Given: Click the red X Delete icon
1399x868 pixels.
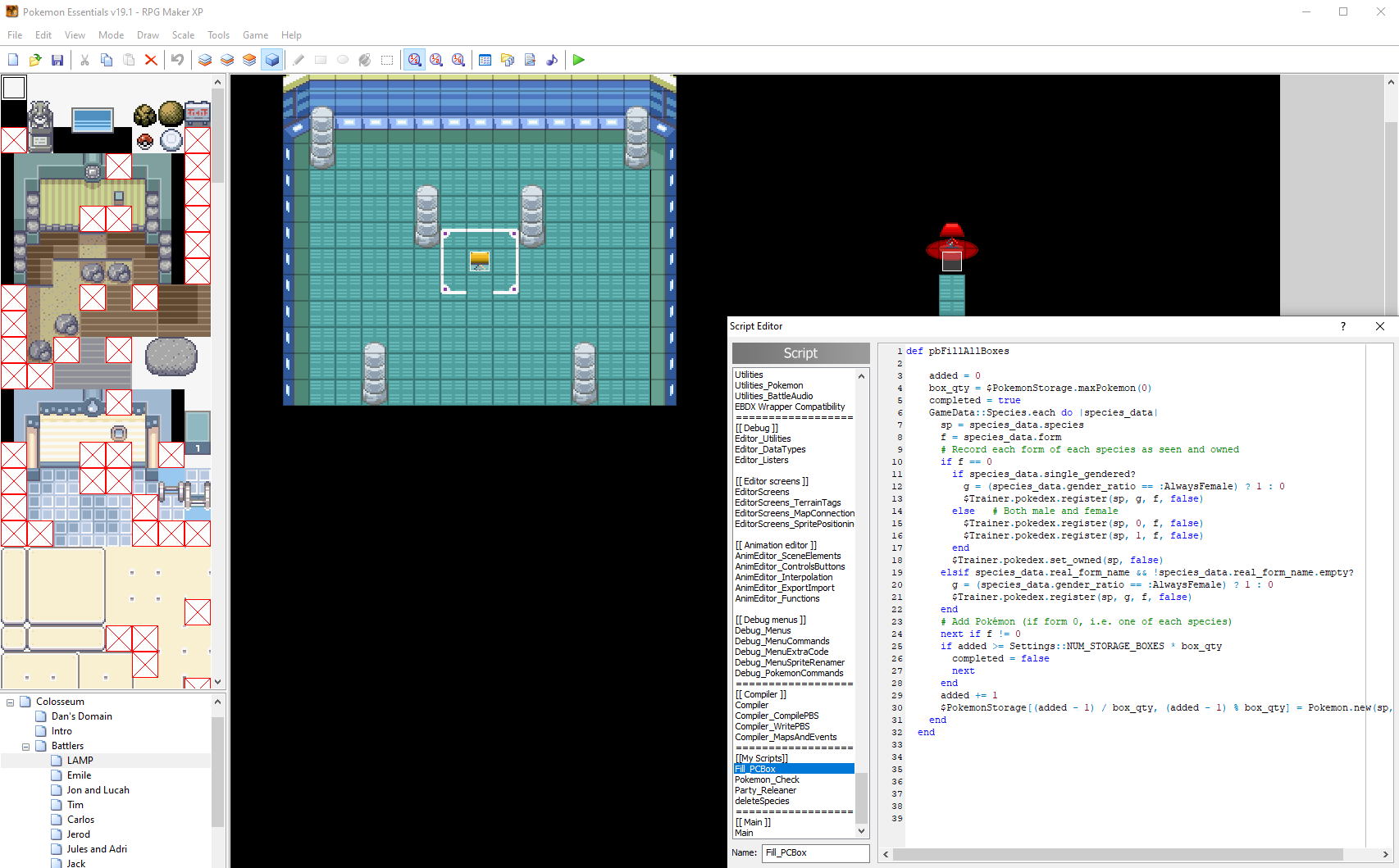Looking at the screenshot, I should tap(151, 60).
